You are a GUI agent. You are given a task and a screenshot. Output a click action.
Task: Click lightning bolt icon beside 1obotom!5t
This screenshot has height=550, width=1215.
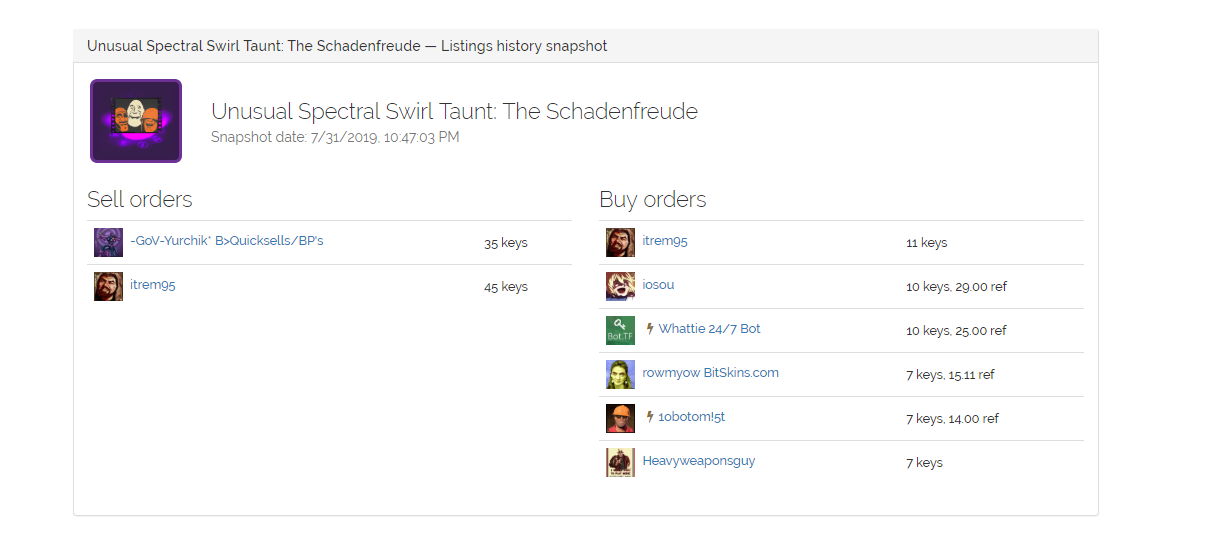(650, 417)
